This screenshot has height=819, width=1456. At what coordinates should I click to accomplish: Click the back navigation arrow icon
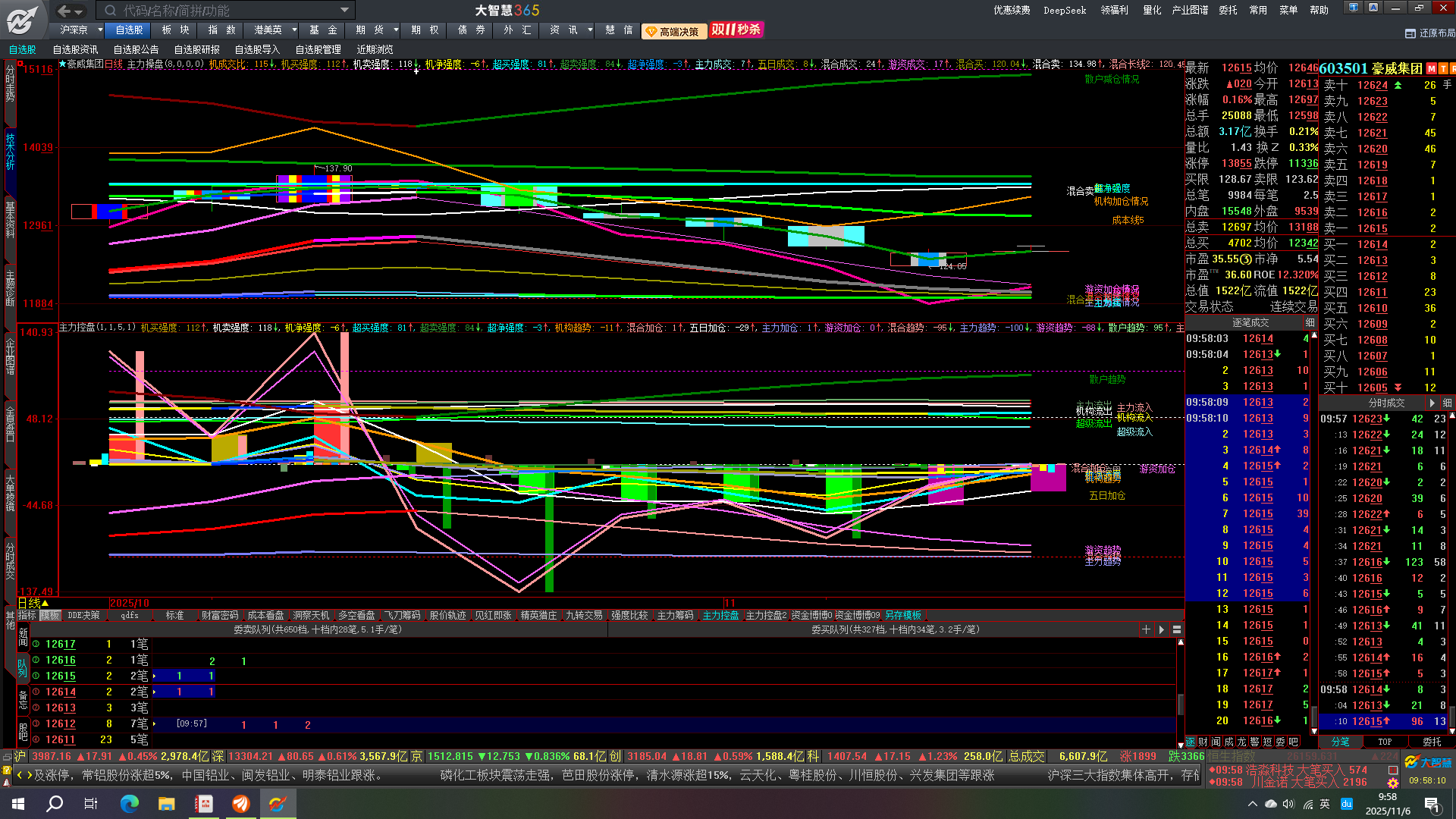click(x=64, y=11)
